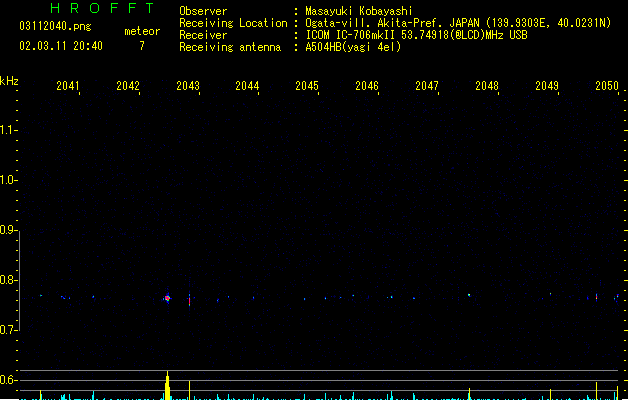629x400 pixels.
Task: Click the 0.8 kHz frequency tick label
Action: 8,280
